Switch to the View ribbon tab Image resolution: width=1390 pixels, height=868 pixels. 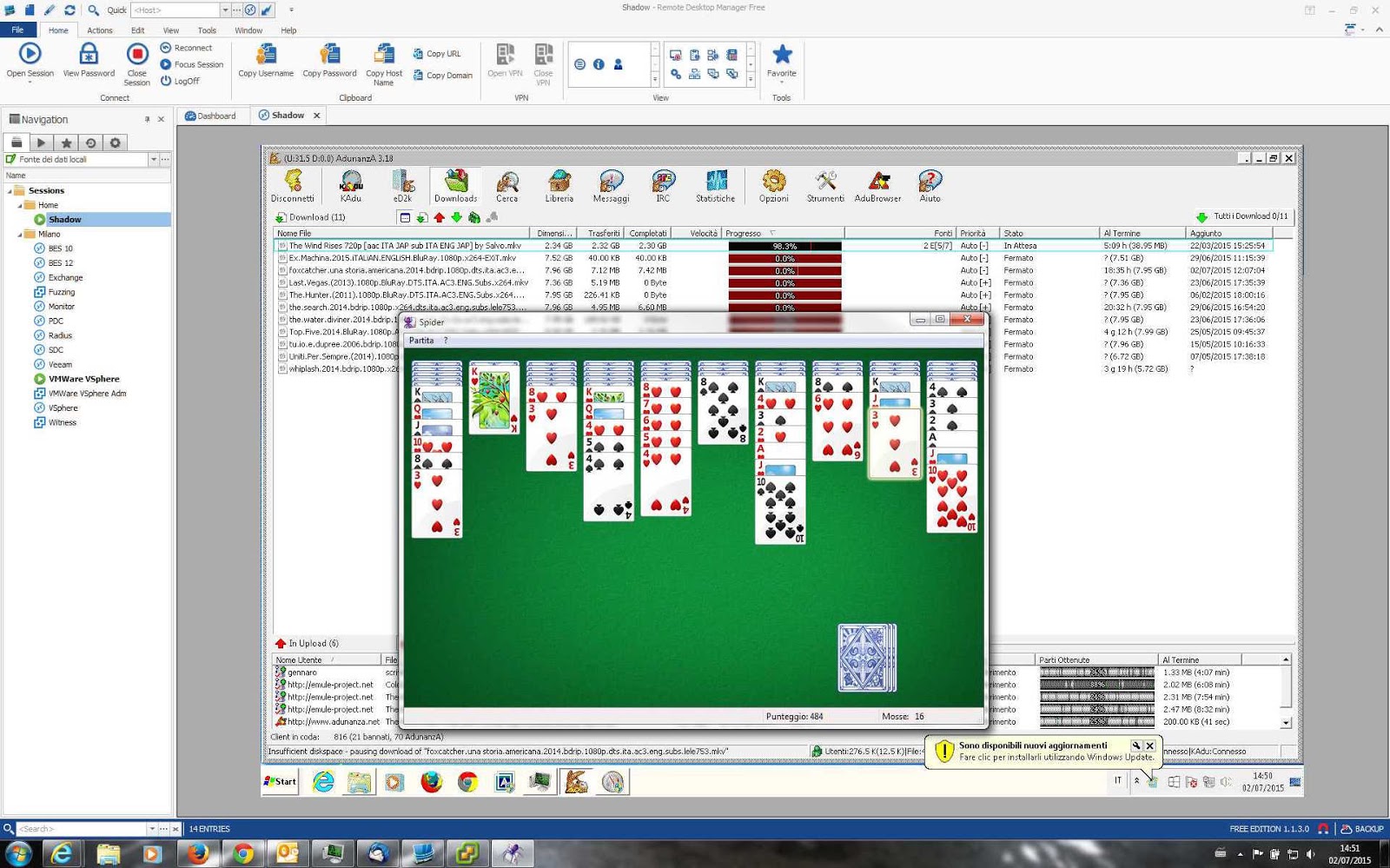pyautogui.click(x=171, y=30)
